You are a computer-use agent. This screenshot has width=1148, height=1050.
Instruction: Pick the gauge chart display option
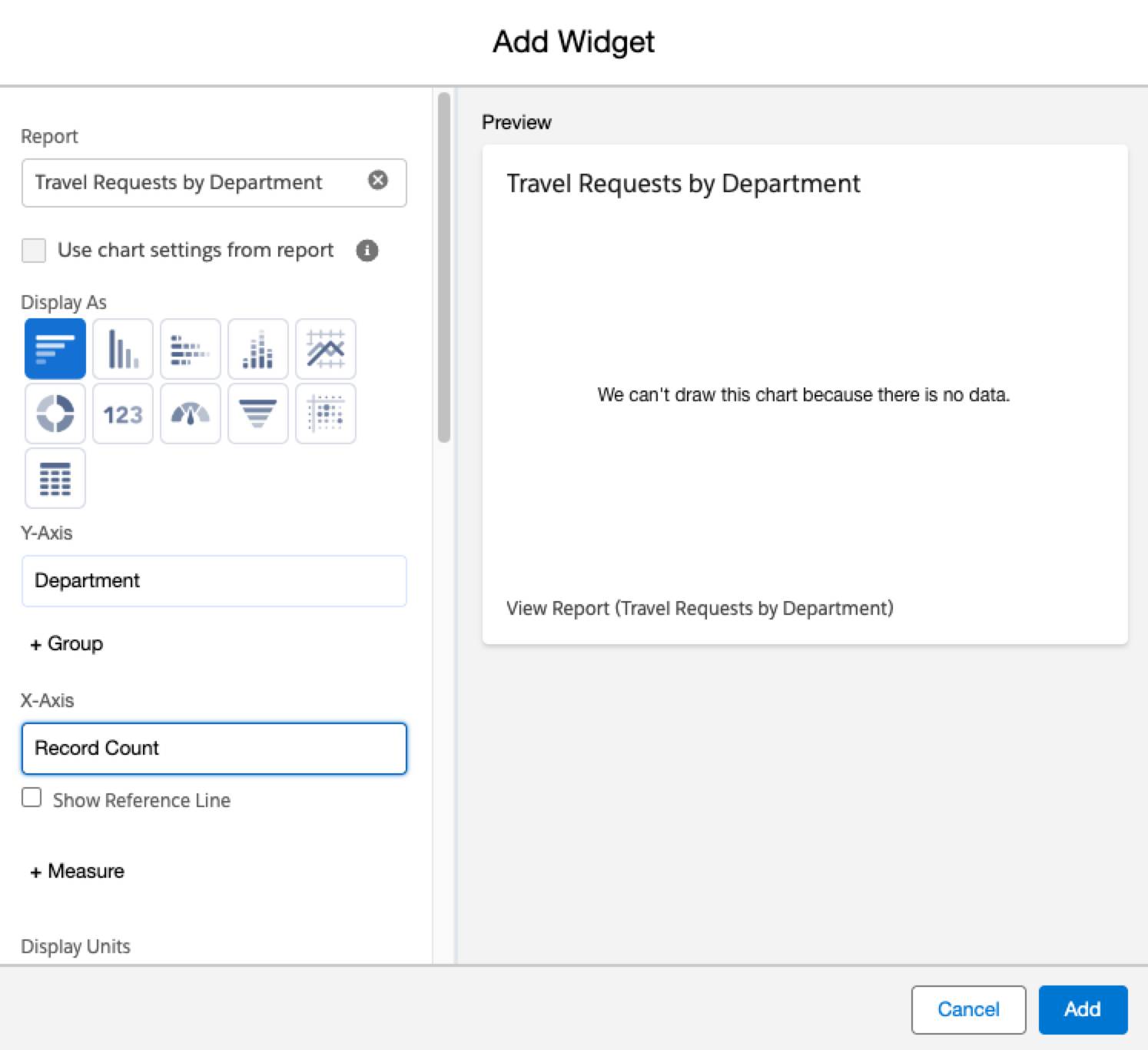(x=190, y=414)
